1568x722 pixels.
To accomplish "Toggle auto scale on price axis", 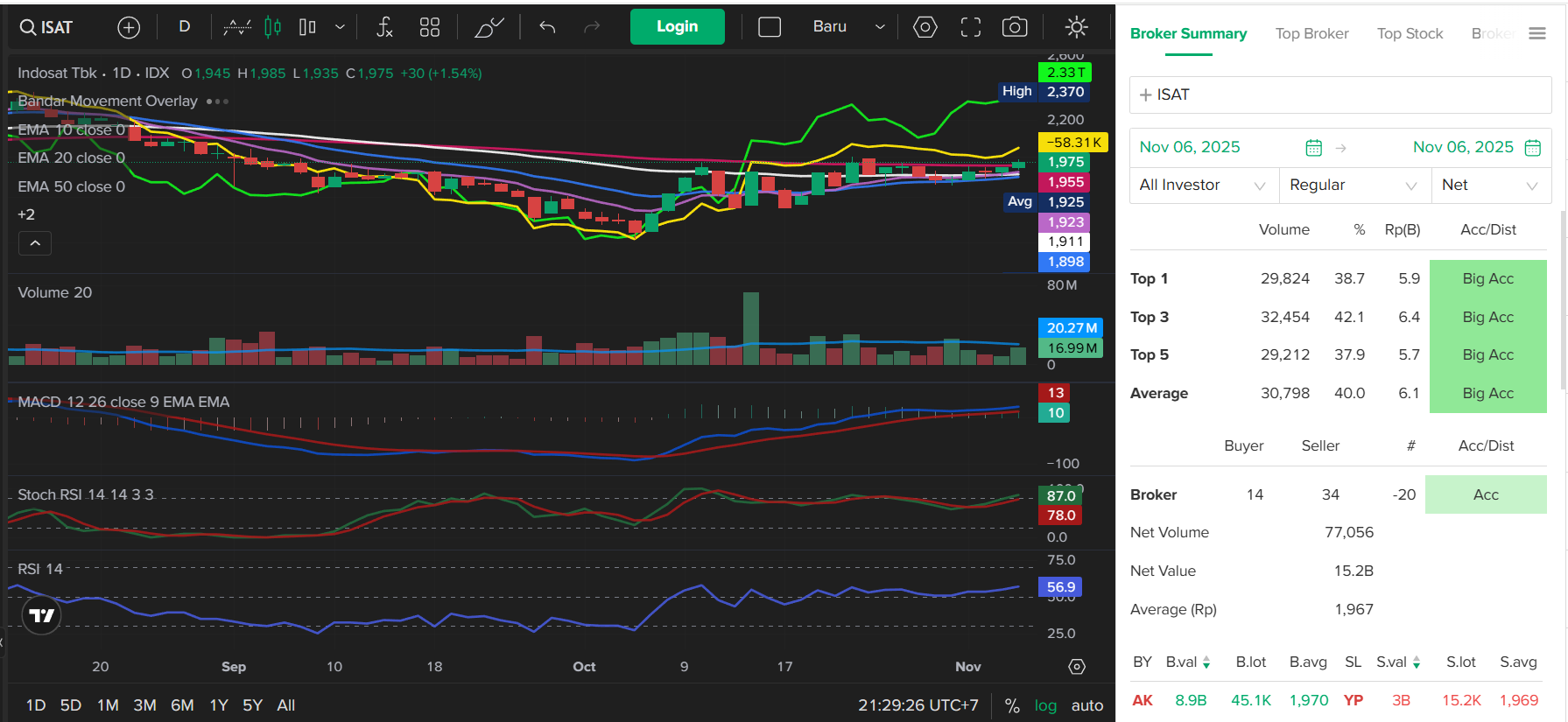I will (x=1086, y=705).
